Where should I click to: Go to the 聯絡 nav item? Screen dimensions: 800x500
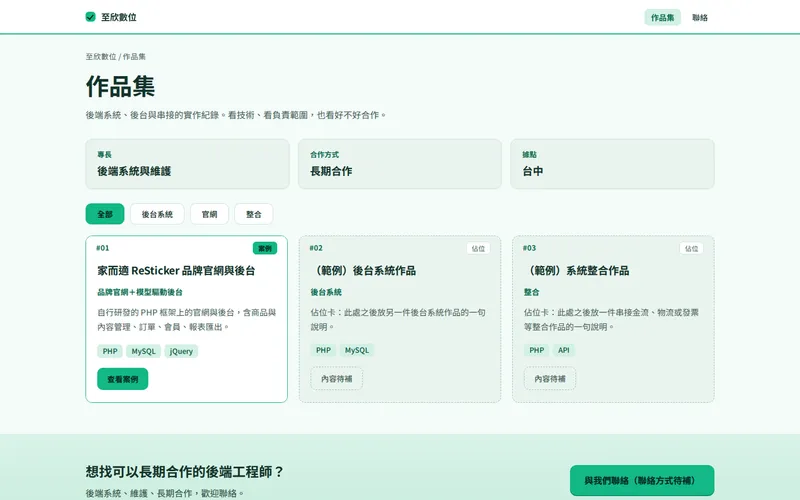699,17
